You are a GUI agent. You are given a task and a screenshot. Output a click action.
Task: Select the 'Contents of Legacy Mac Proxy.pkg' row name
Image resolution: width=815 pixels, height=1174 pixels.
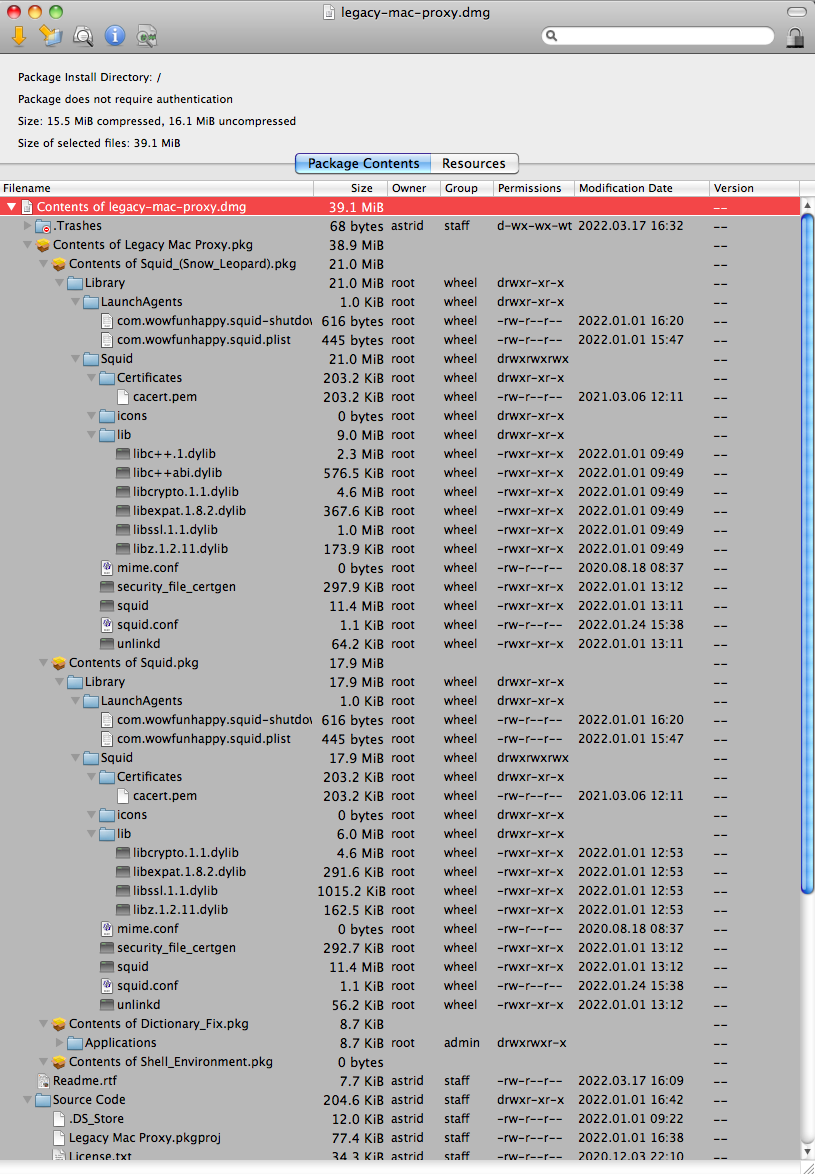coord(153,245)
